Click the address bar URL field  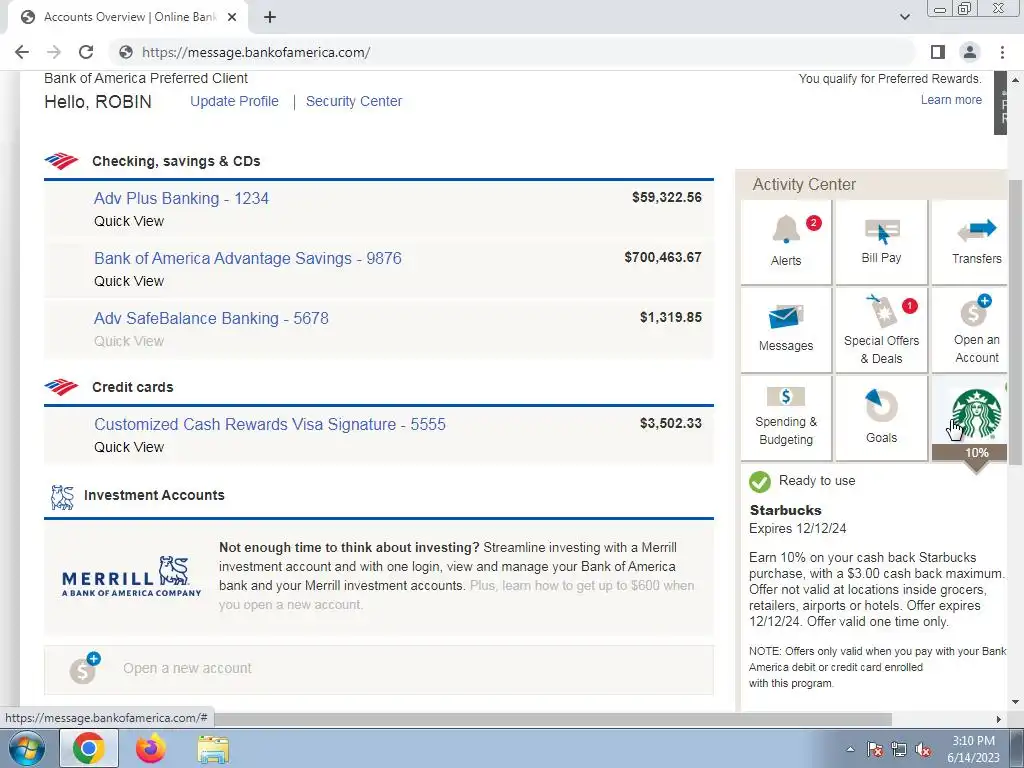coord(513,52)
